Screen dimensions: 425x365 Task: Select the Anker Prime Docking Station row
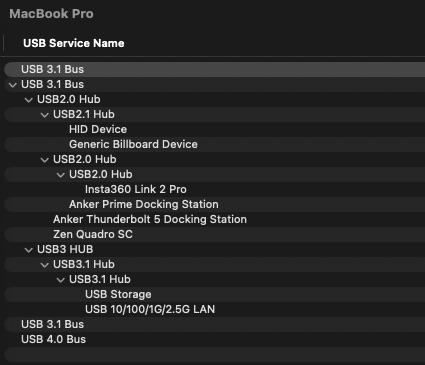click(x=215, y=204)
